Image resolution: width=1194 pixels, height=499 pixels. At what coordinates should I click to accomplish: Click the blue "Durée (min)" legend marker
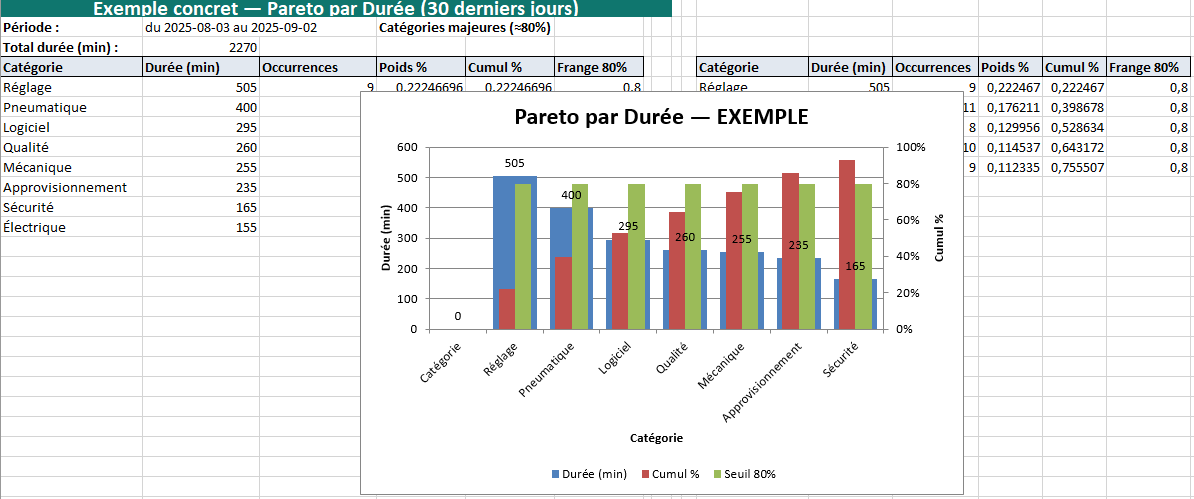[555, 474]
